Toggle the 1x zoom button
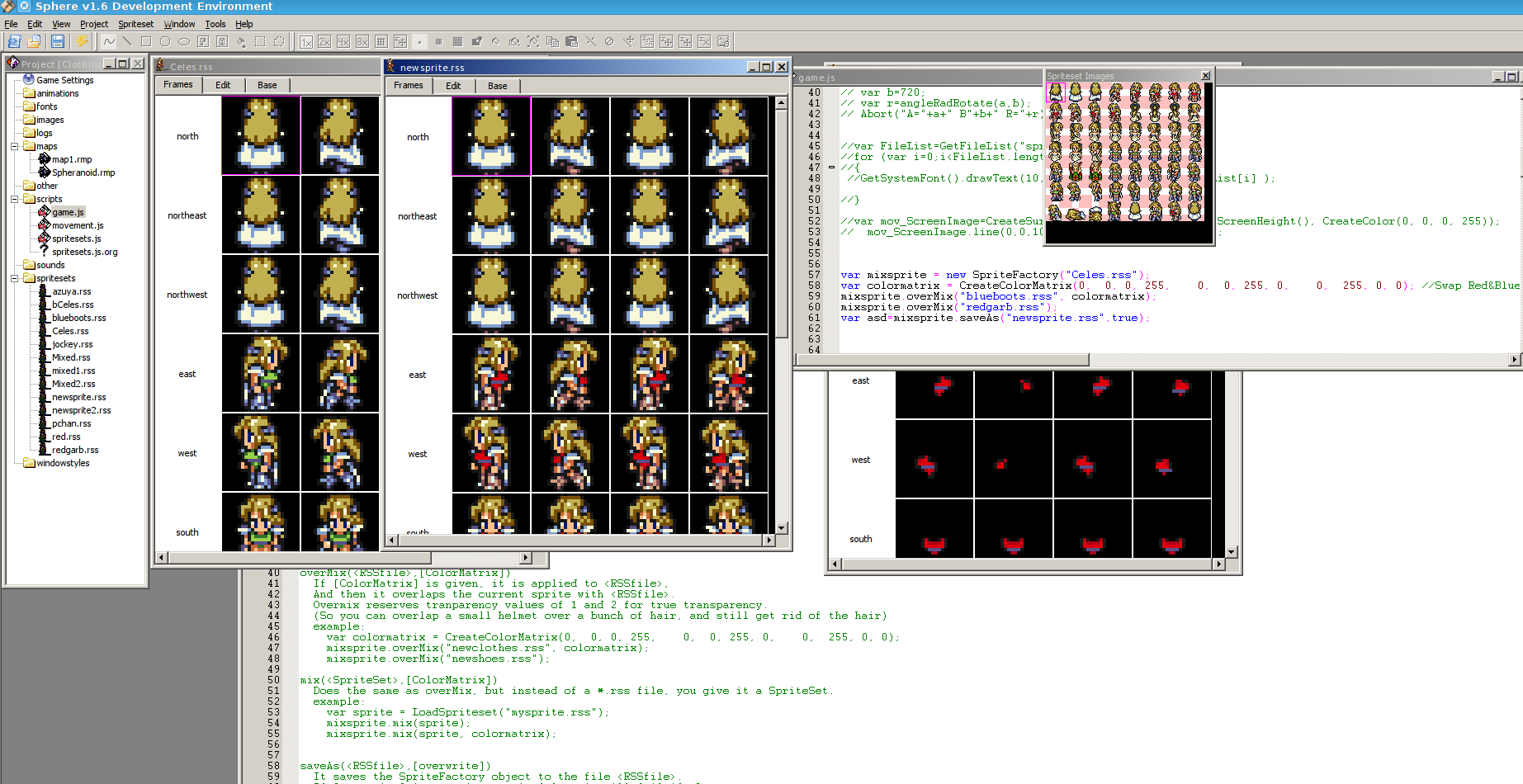 point(306,41)
